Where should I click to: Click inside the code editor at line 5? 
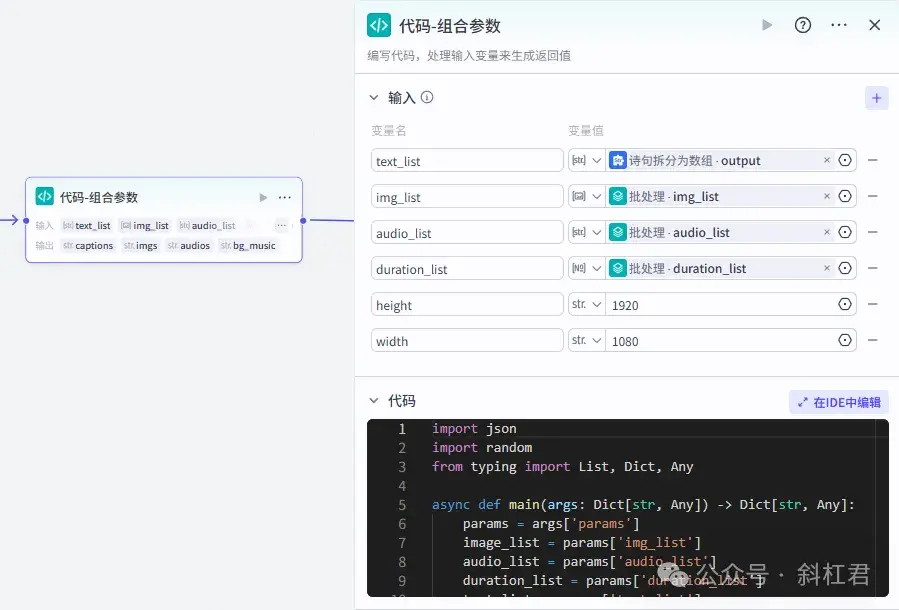642,505
